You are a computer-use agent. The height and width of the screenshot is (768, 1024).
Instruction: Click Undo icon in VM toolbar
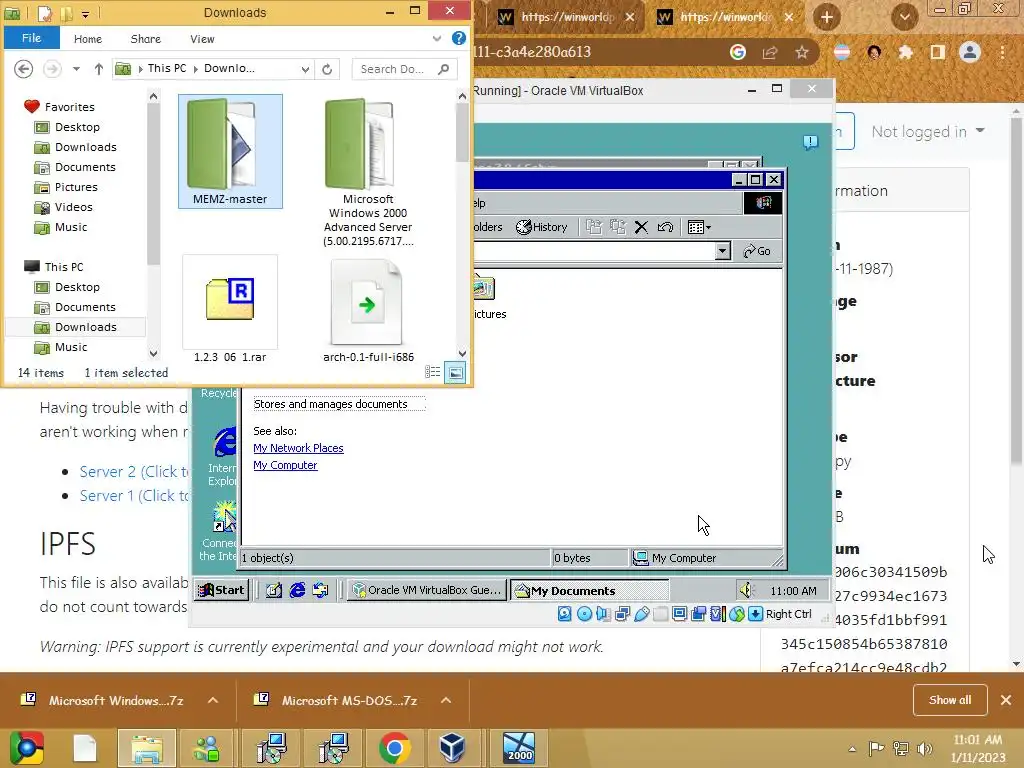pyautogui.click(x=665, y=227)
